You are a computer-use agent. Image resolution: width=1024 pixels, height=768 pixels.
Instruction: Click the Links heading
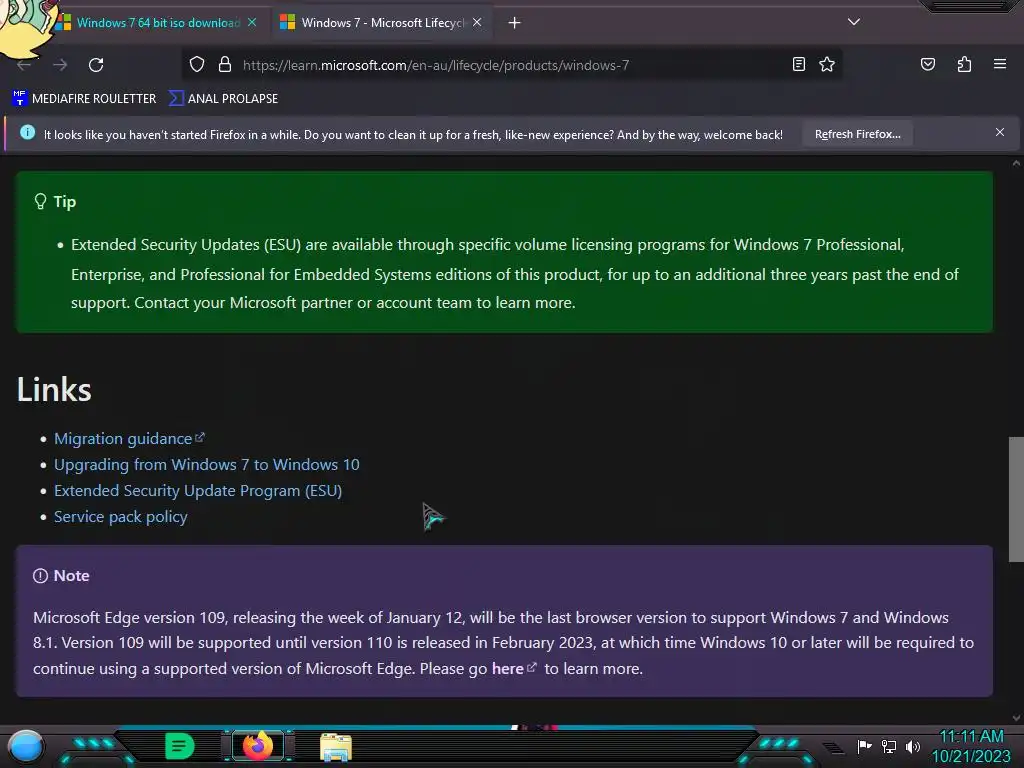click(x=54, y=390)
